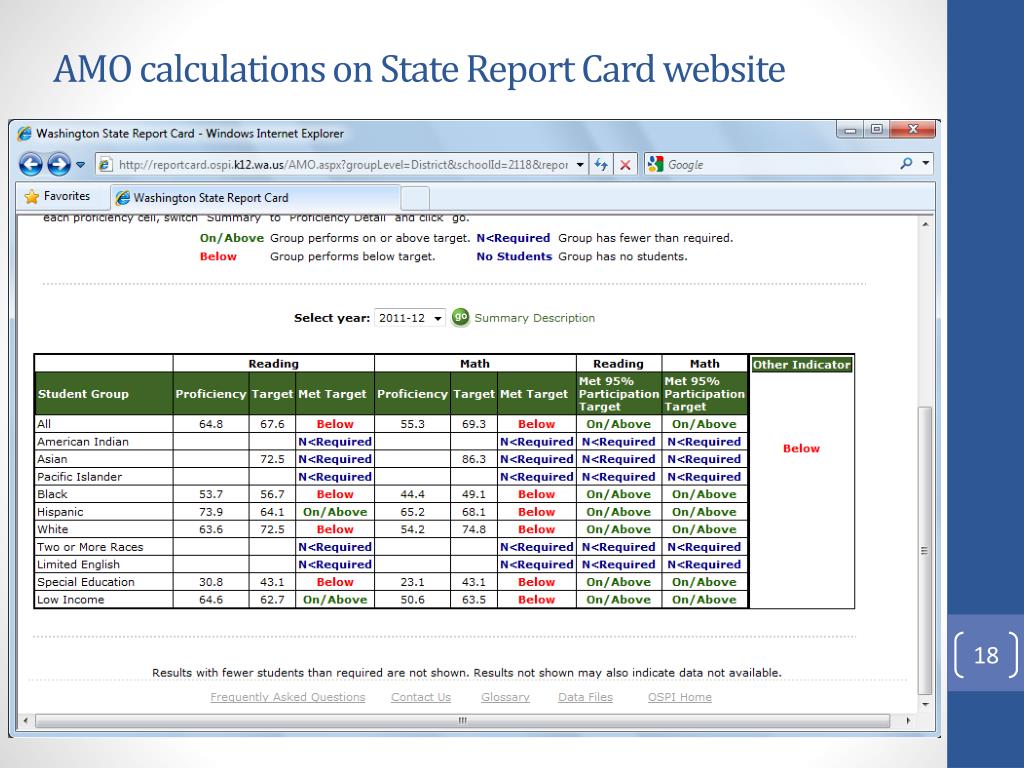Click the All row Reading Below result
The image size is (1024, 768).
(x=335, y=424)
